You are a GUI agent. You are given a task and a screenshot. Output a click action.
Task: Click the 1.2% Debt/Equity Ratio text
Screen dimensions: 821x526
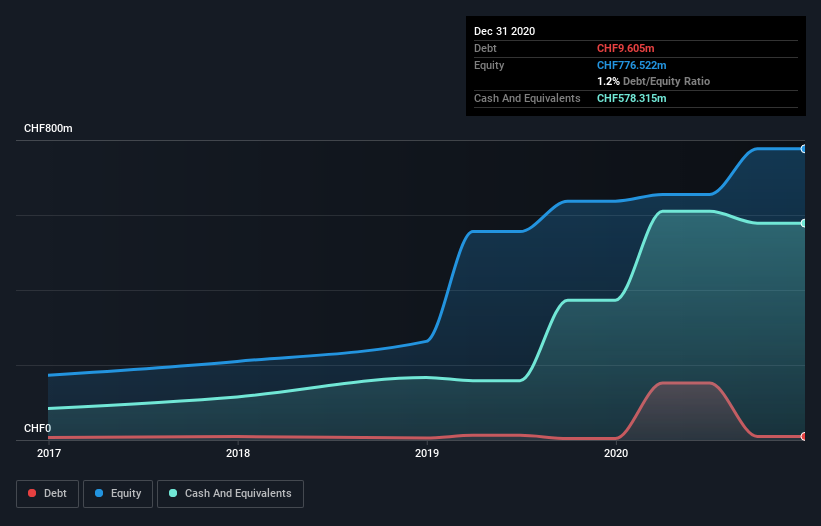[653, 82]
